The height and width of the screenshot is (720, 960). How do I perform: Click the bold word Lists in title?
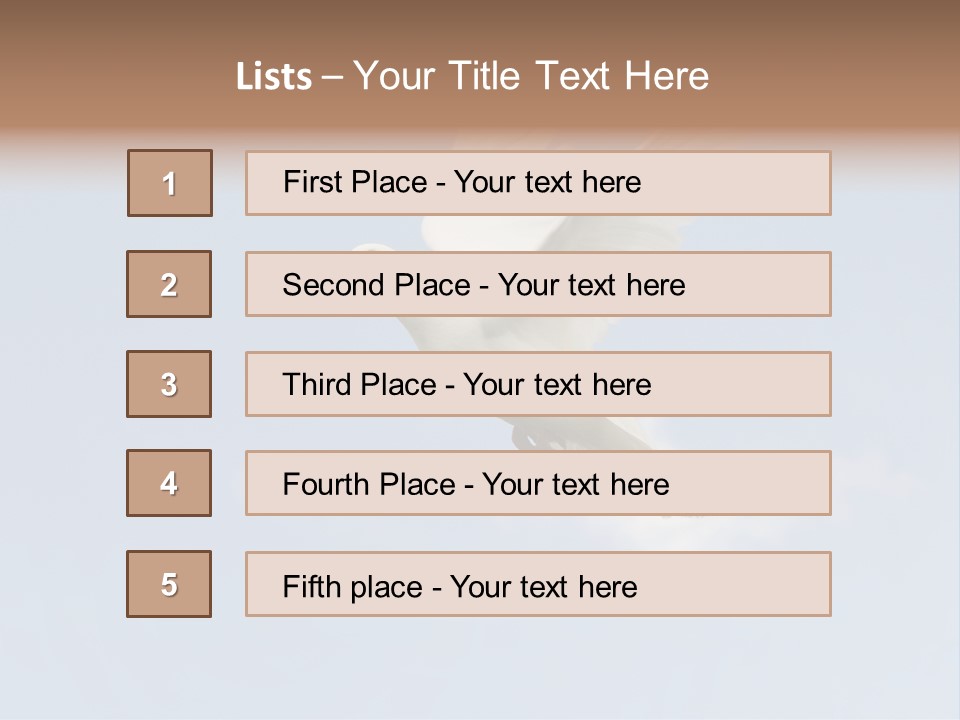(274, 77)
